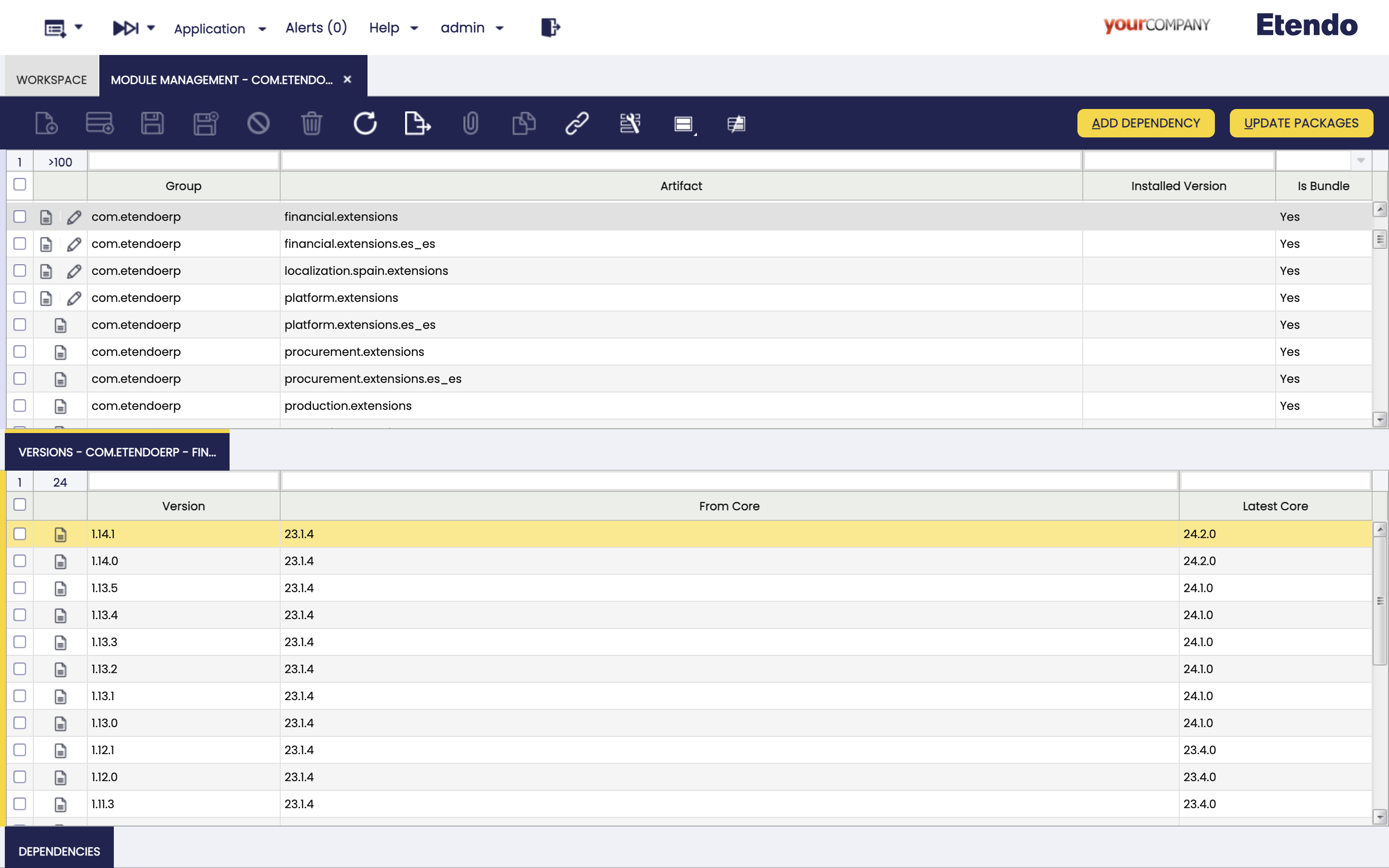Viewport: 1389px width, 868px height.
Task: Click the Refresh icon
Action: coord(365,123)
